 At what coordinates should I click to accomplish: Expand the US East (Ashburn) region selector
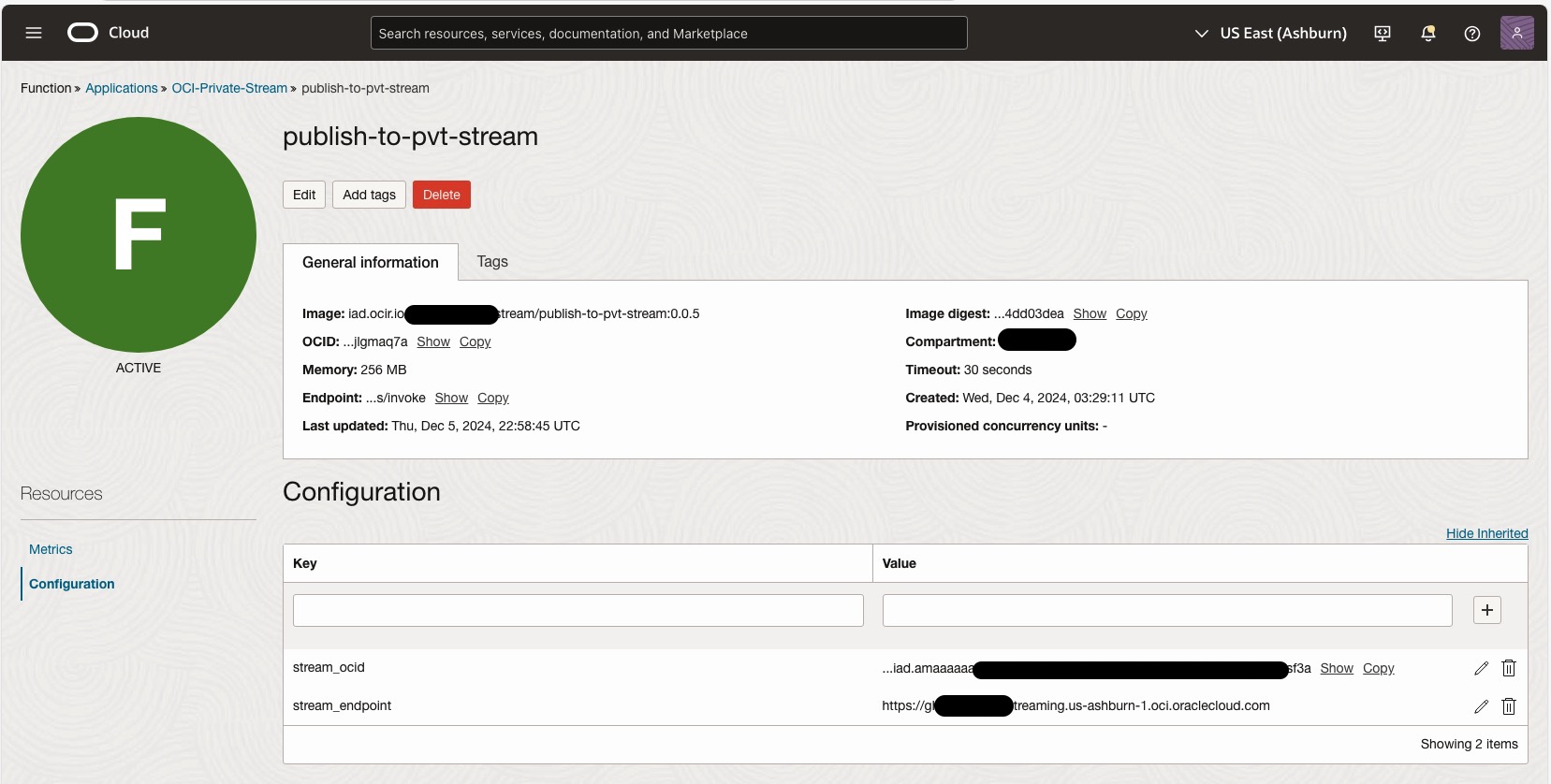(1270, 33)
